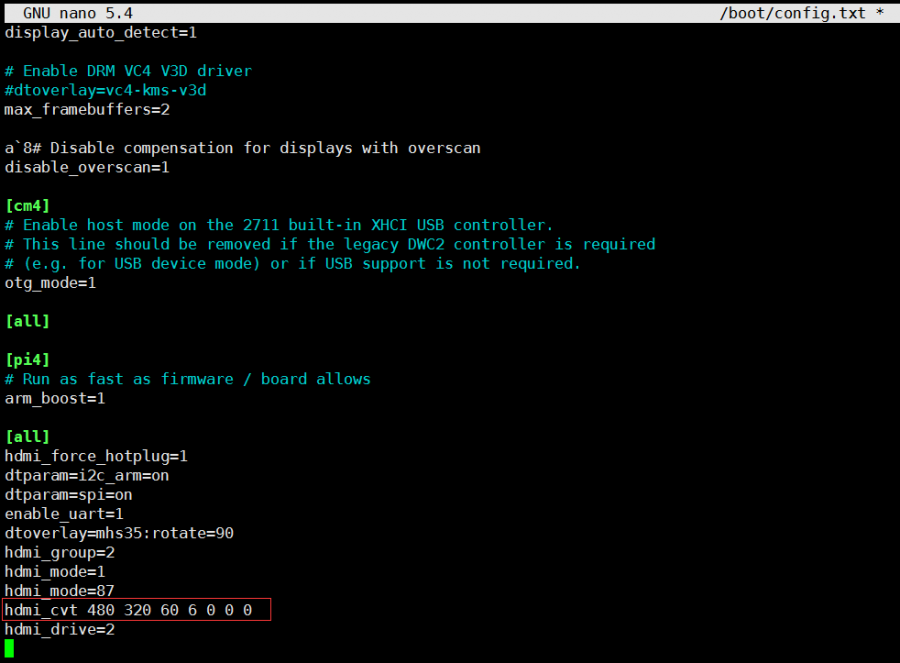The height and width of the screenshot is (663, 900).
Task: Click on arm_boost=1 line
Action: pos(55,398)
